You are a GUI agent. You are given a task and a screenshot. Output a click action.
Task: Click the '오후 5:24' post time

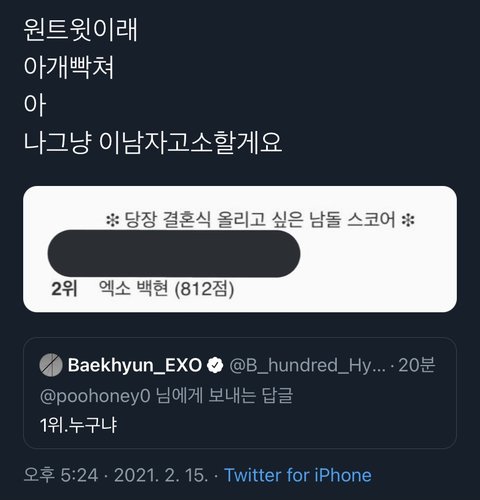click(61, 475)
